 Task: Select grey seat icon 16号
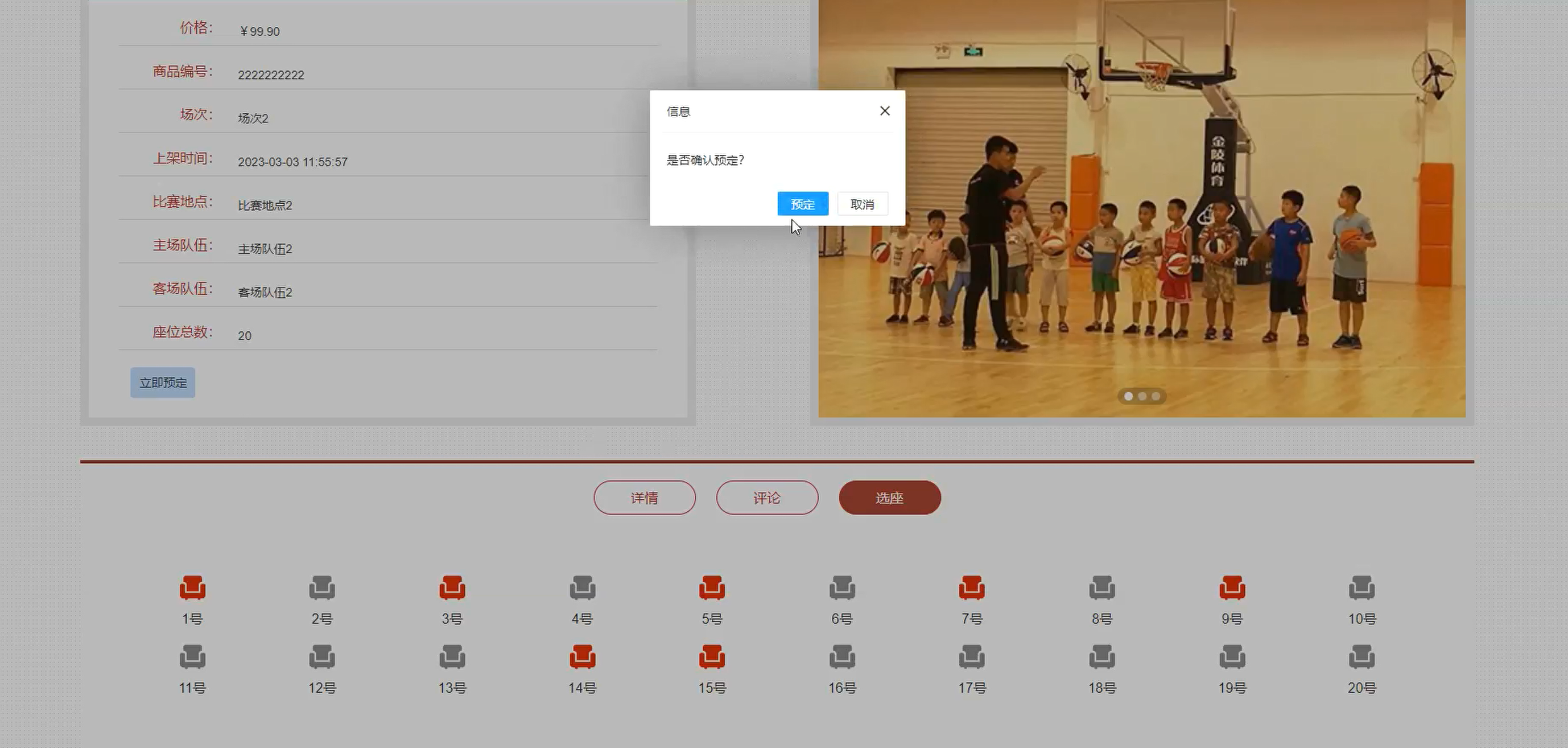coord(843,656)
